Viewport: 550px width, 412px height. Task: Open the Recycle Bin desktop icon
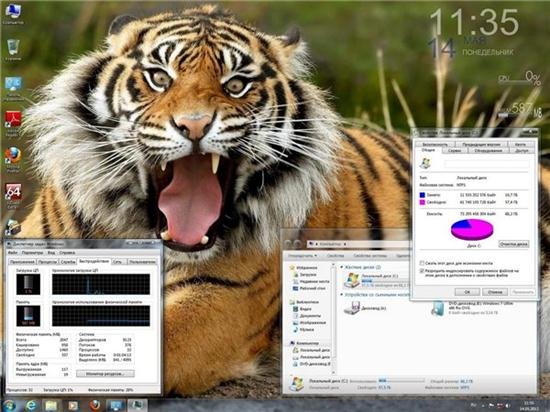tap(13, 49)
